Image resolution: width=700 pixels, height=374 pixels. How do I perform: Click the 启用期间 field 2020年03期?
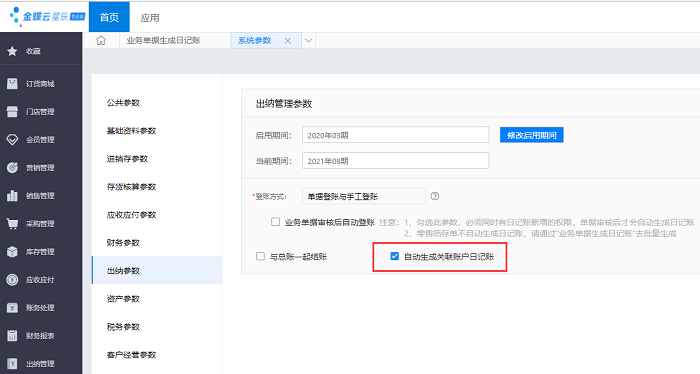396,135
